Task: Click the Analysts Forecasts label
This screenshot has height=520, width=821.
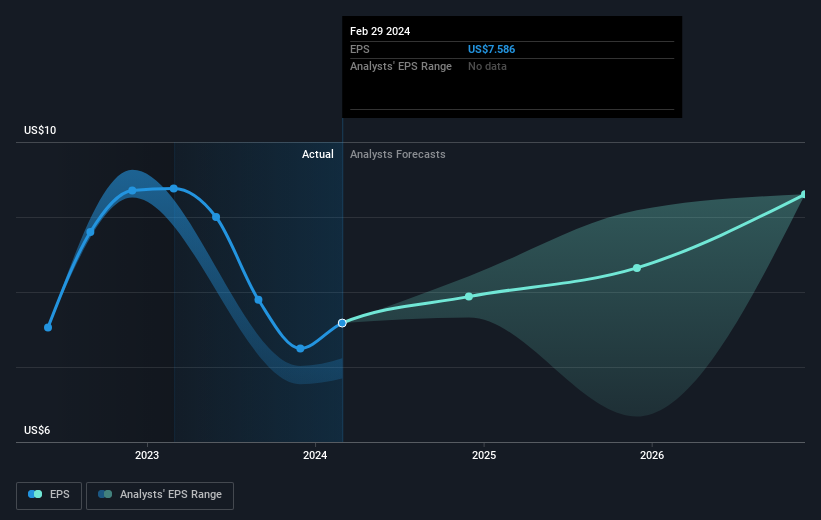Action: 397,154
